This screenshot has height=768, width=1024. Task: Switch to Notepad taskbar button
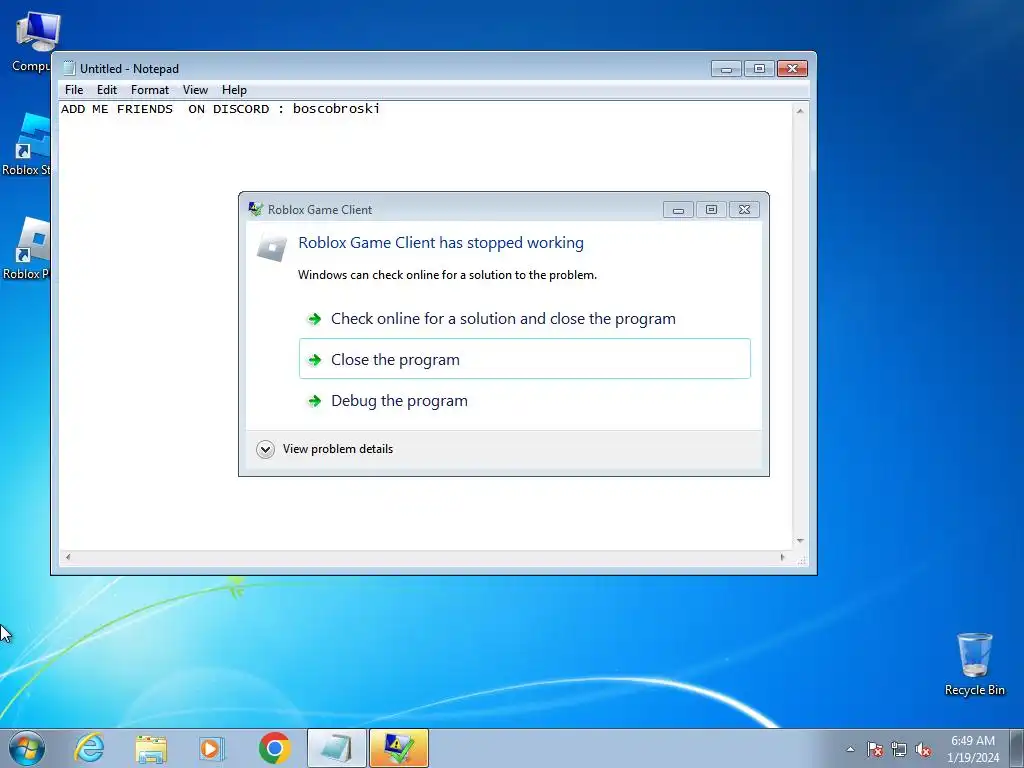coord(336,748)
